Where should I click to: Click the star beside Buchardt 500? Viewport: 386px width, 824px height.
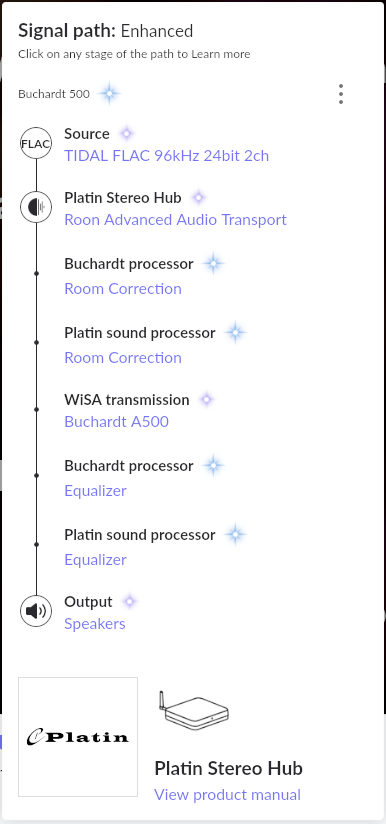tap(109, 94)
